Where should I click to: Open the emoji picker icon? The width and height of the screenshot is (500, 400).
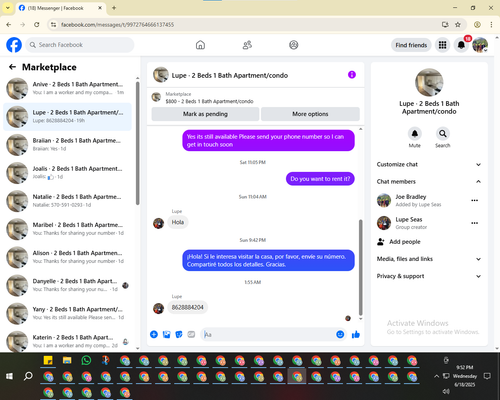[x=340, y=334]
